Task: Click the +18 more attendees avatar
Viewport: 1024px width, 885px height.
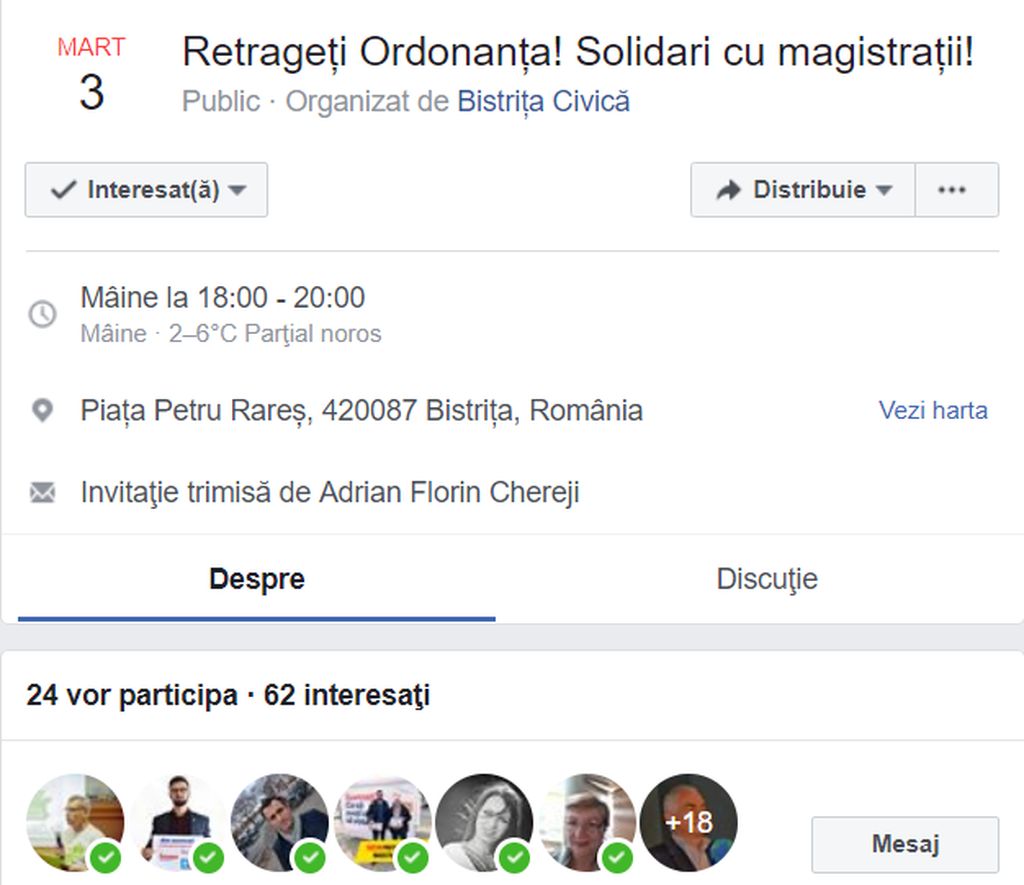Action: coord(688,823)
